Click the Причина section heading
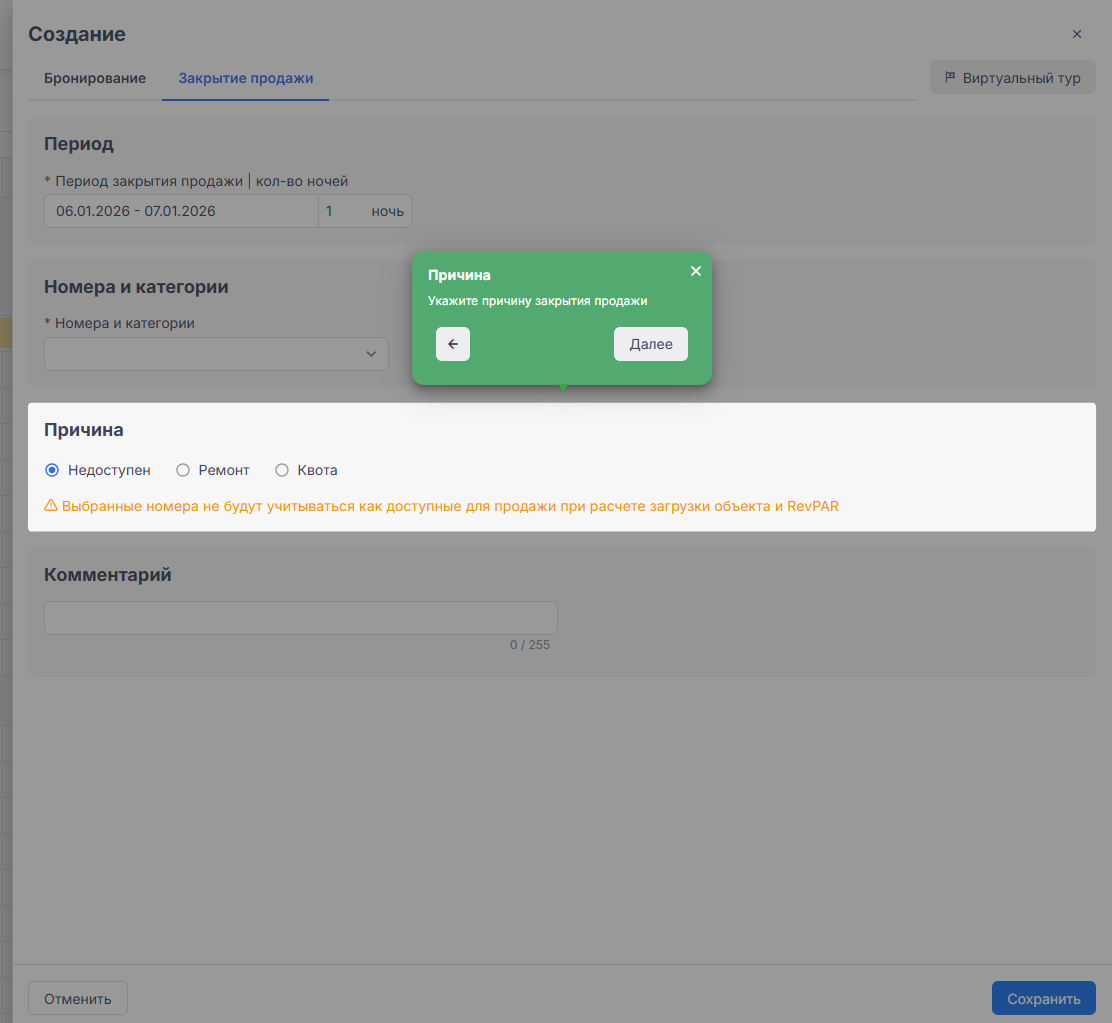Image resolution: width=1112 pixels, height=1023 pixels. (x=84, y=430)
